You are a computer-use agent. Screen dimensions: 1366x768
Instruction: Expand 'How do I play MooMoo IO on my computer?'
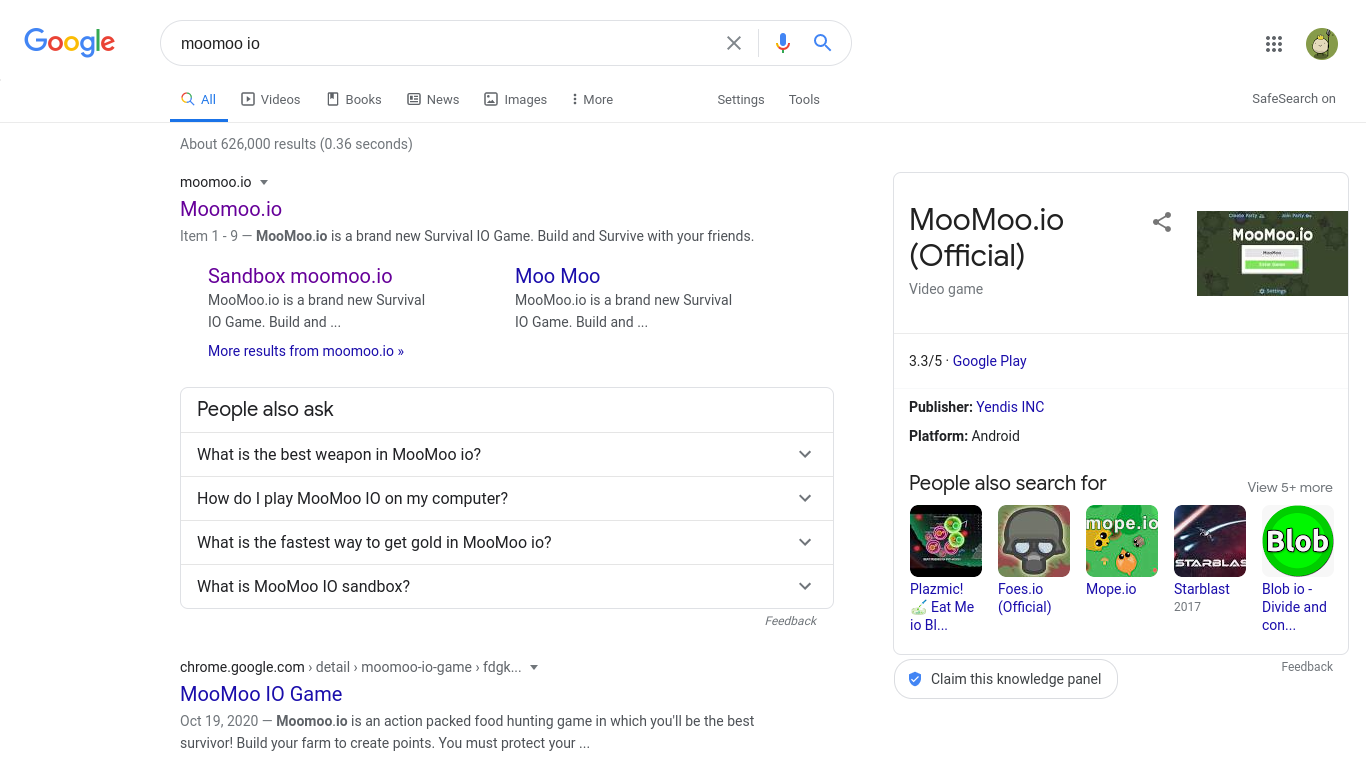point(507,498)
